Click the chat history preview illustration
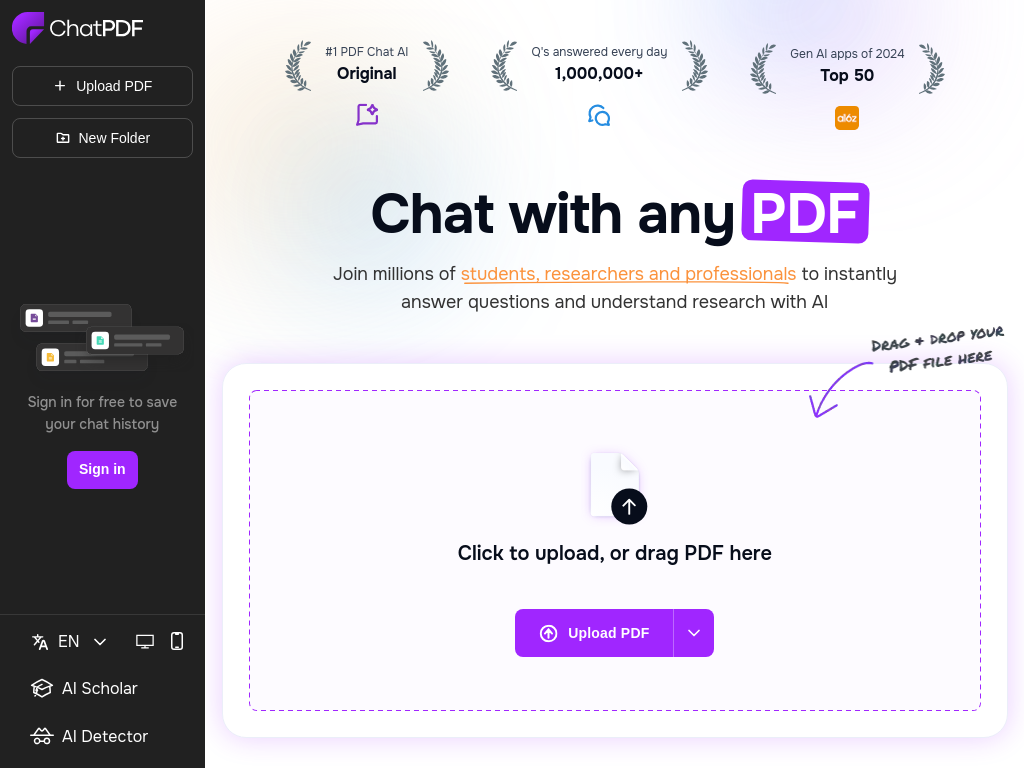1024x768 pixels. click(x=102, y=338)
